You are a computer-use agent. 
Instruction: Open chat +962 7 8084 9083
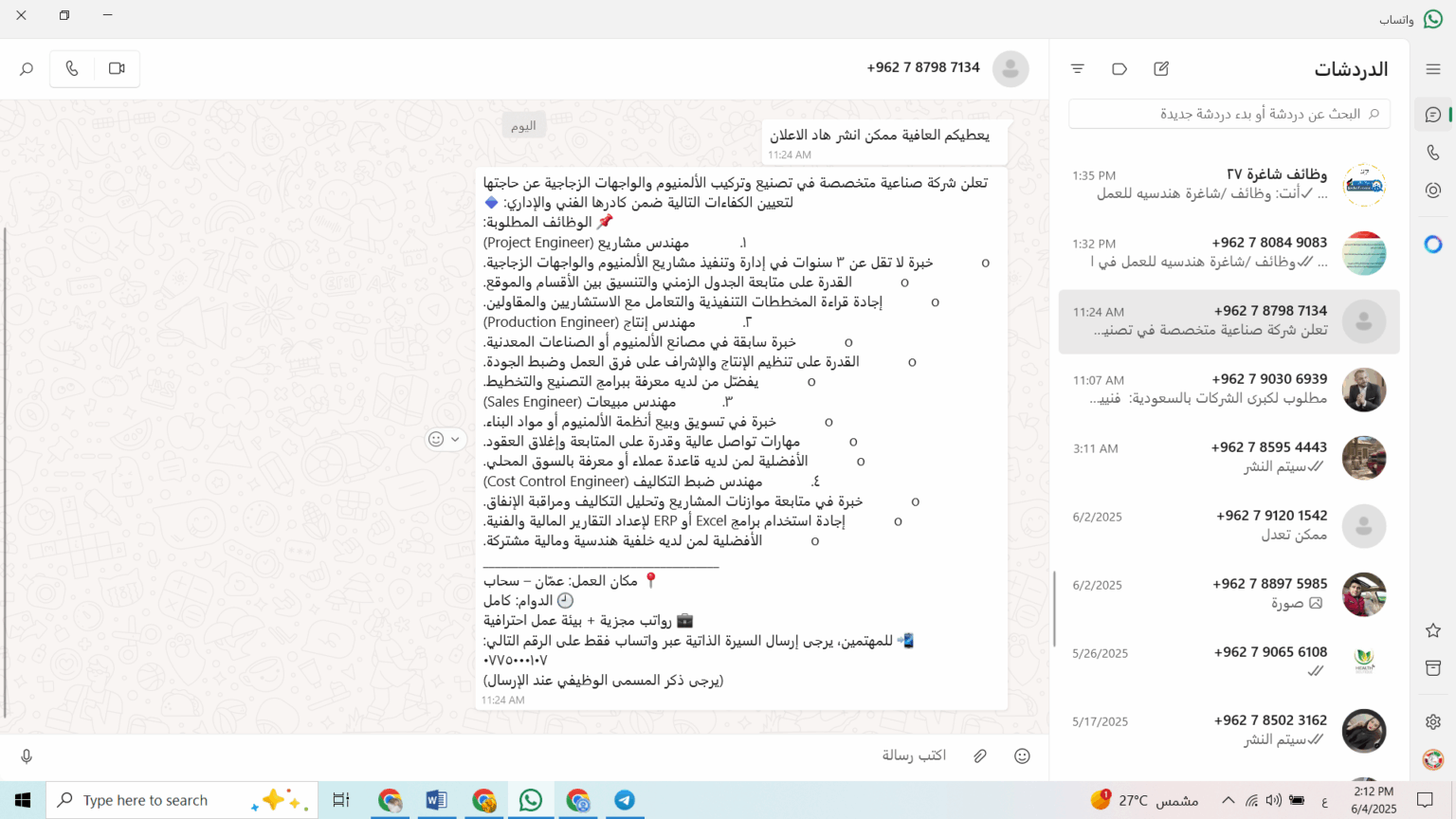1228,253
